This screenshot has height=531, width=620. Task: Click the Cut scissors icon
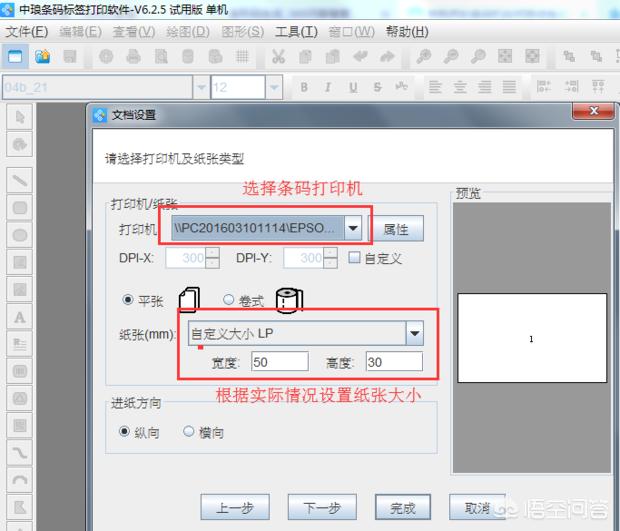point(278,57)
